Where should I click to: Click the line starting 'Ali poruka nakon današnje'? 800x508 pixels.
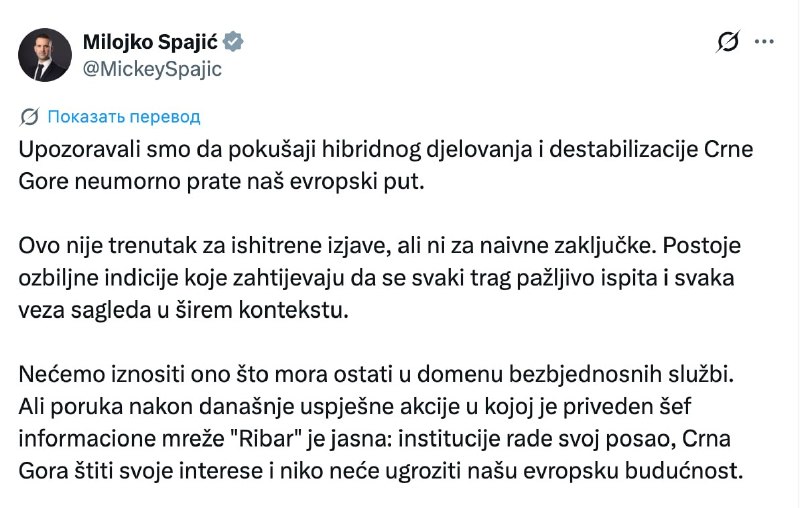355,407
